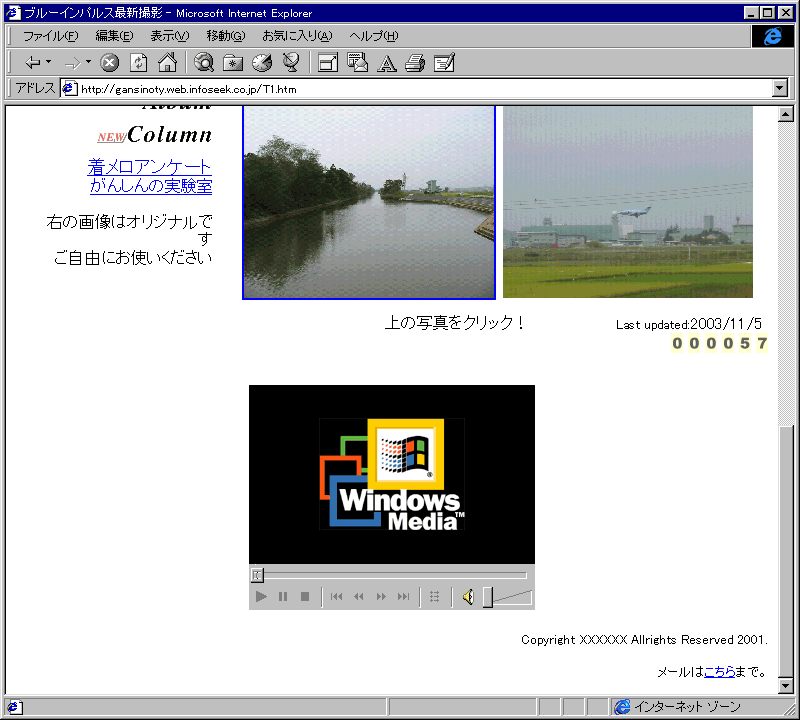This screenshot has width=800, height=720.
Task: Refresh the page using the toolbar icon
Action: pyautogui.click(x=138, y=63)
